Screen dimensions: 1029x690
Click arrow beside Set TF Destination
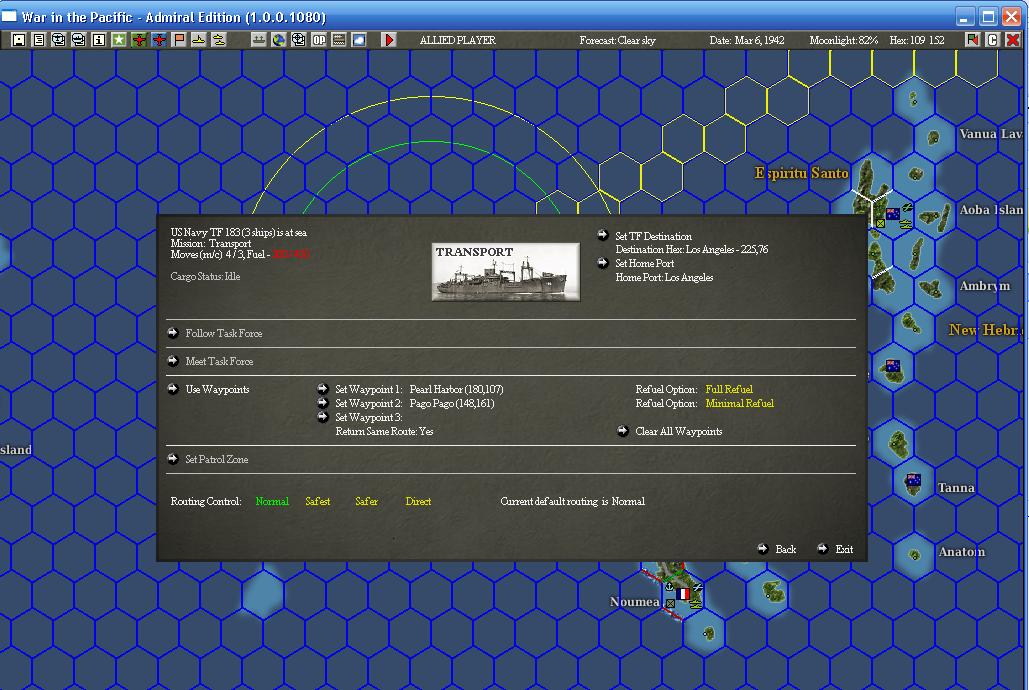(603, 235)
